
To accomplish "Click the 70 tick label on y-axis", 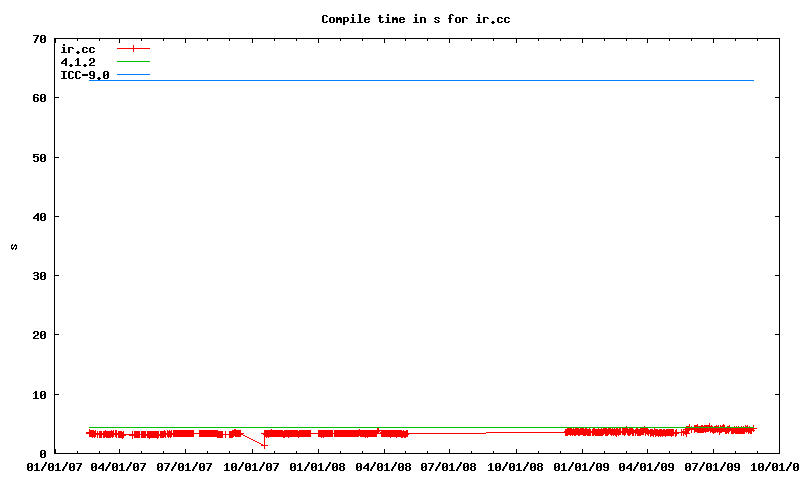I will coord(40,39).
